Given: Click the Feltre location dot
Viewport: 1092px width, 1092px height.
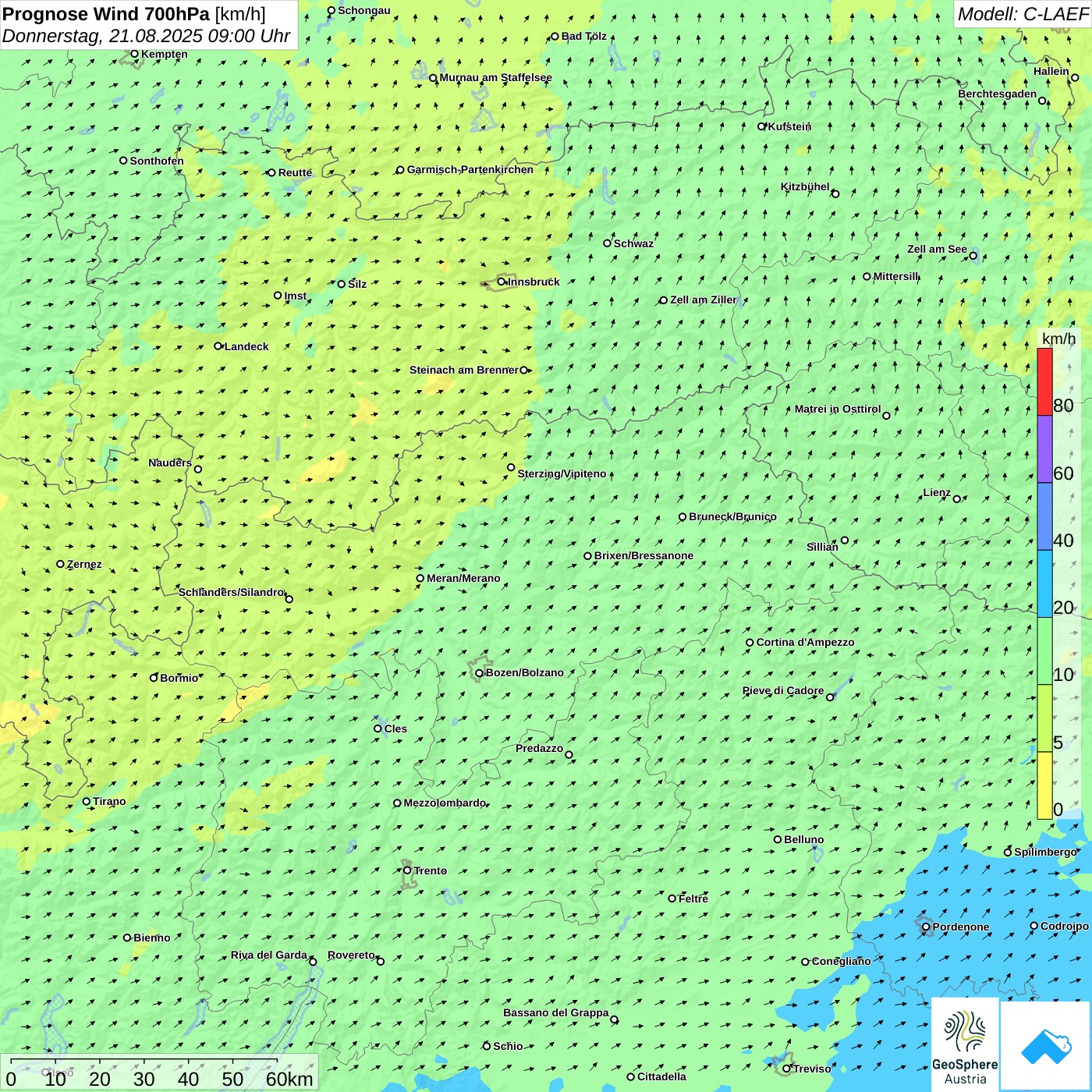Looking at the screenshot, I should (672, 899).
